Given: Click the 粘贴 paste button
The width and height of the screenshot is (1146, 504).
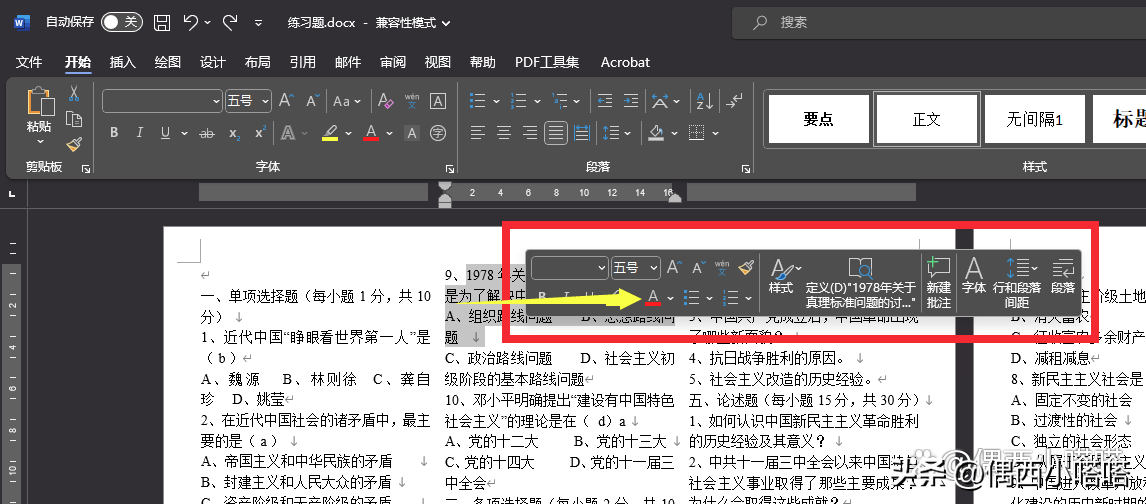Looking at the screenshot, I should click(x=39, y=108).
